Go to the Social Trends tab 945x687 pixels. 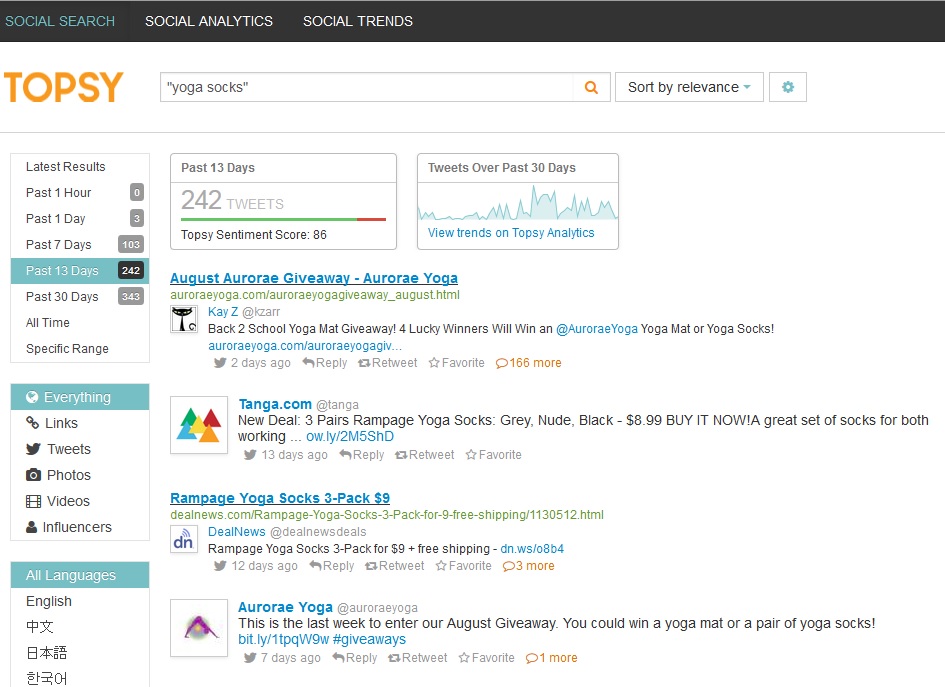tap(357, 21)
